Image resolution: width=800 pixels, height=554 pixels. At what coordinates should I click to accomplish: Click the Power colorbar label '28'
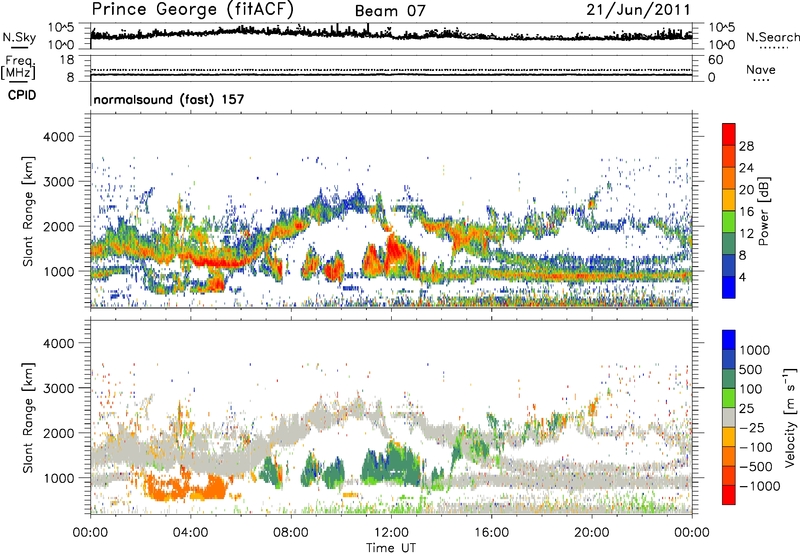[746, 146]
